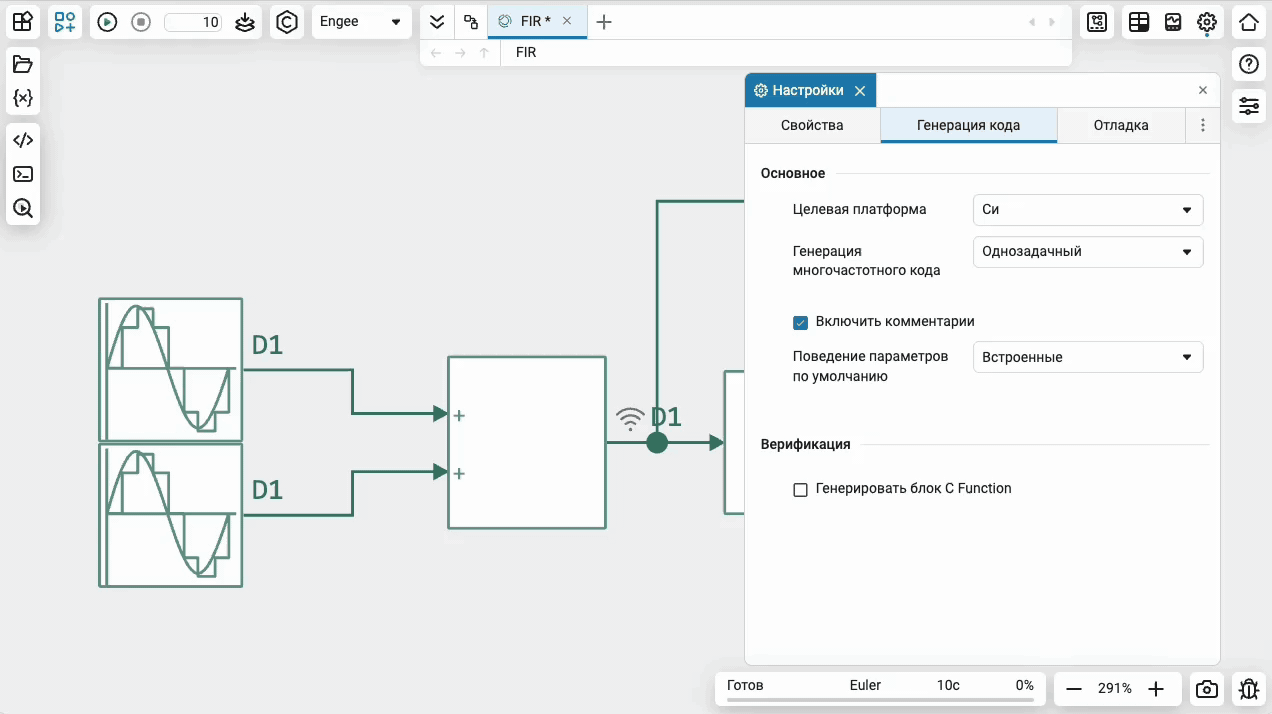Image resolution: width=1272 pixels, height=714 pixels.
Task: Open the simulation search inspector icon
Action: coord(23,208)
